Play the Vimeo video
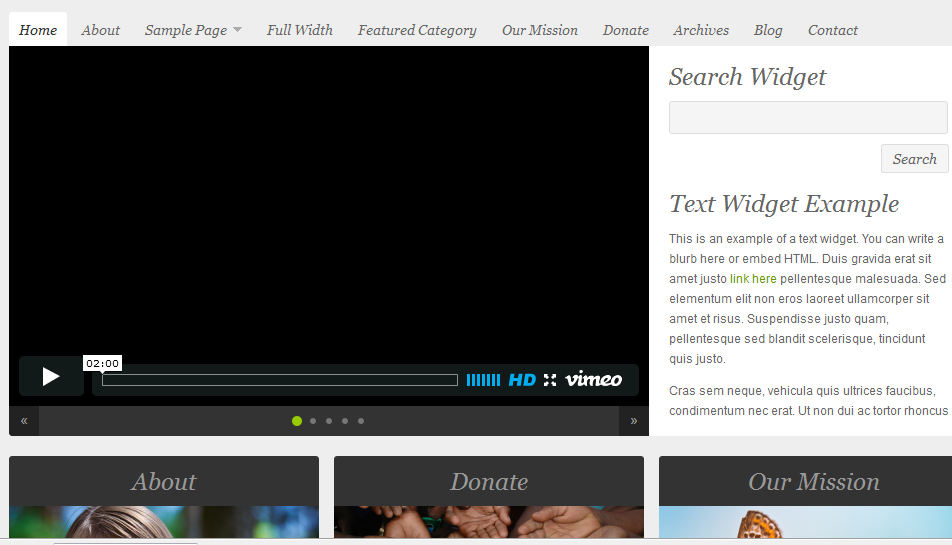The width and height of the screenshot is (952, 545). 51,377
